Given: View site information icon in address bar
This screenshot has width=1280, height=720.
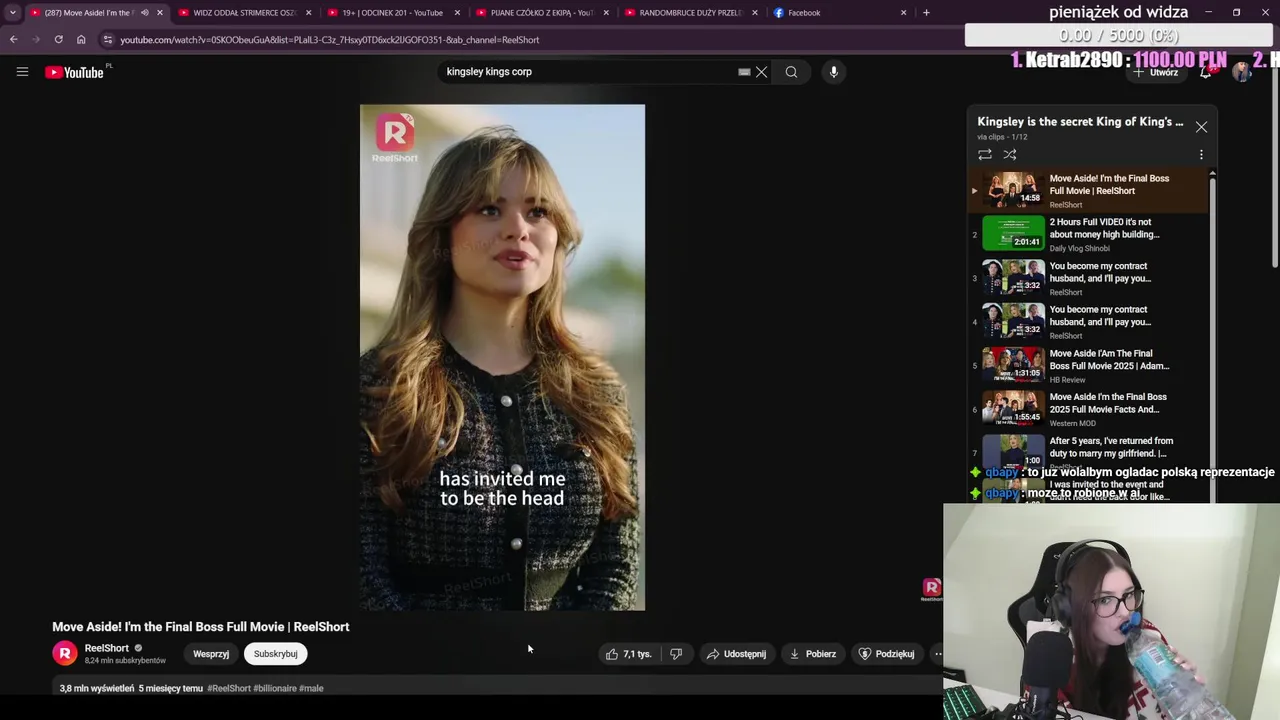Looking at the screenshot, I should [x=108, y=40].
